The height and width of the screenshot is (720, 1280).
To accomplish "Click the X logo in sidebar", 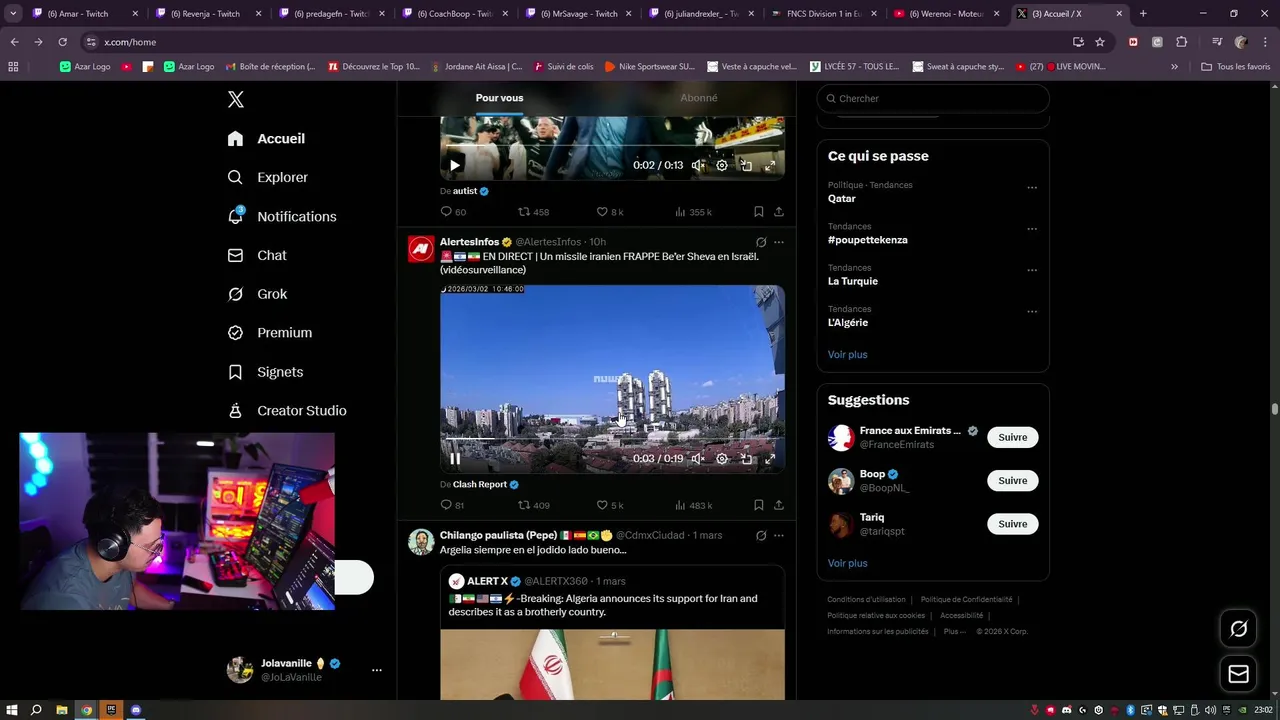I will pyautogui.click(x=236, y=99).
